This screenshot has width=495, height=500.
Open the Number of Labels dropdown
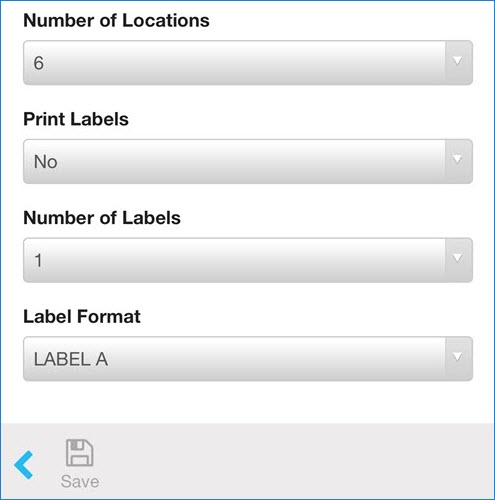pyautogui.click(x=248, y=260)
